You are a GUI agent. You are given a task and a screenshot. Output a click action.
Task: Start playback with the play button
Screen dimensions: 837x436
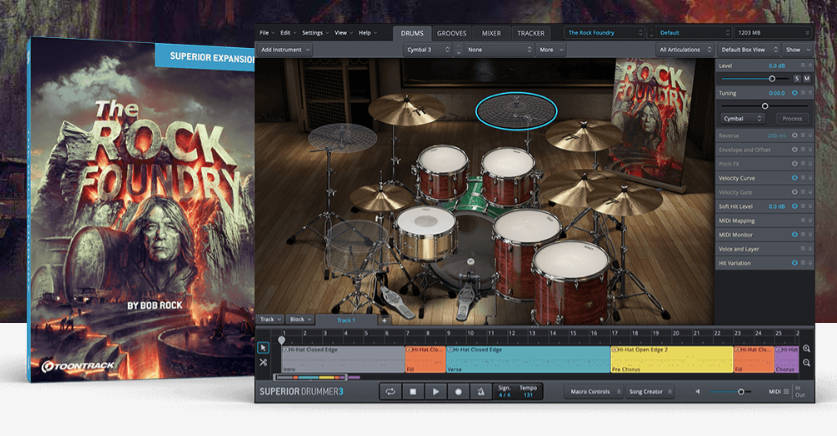(436, 392)
